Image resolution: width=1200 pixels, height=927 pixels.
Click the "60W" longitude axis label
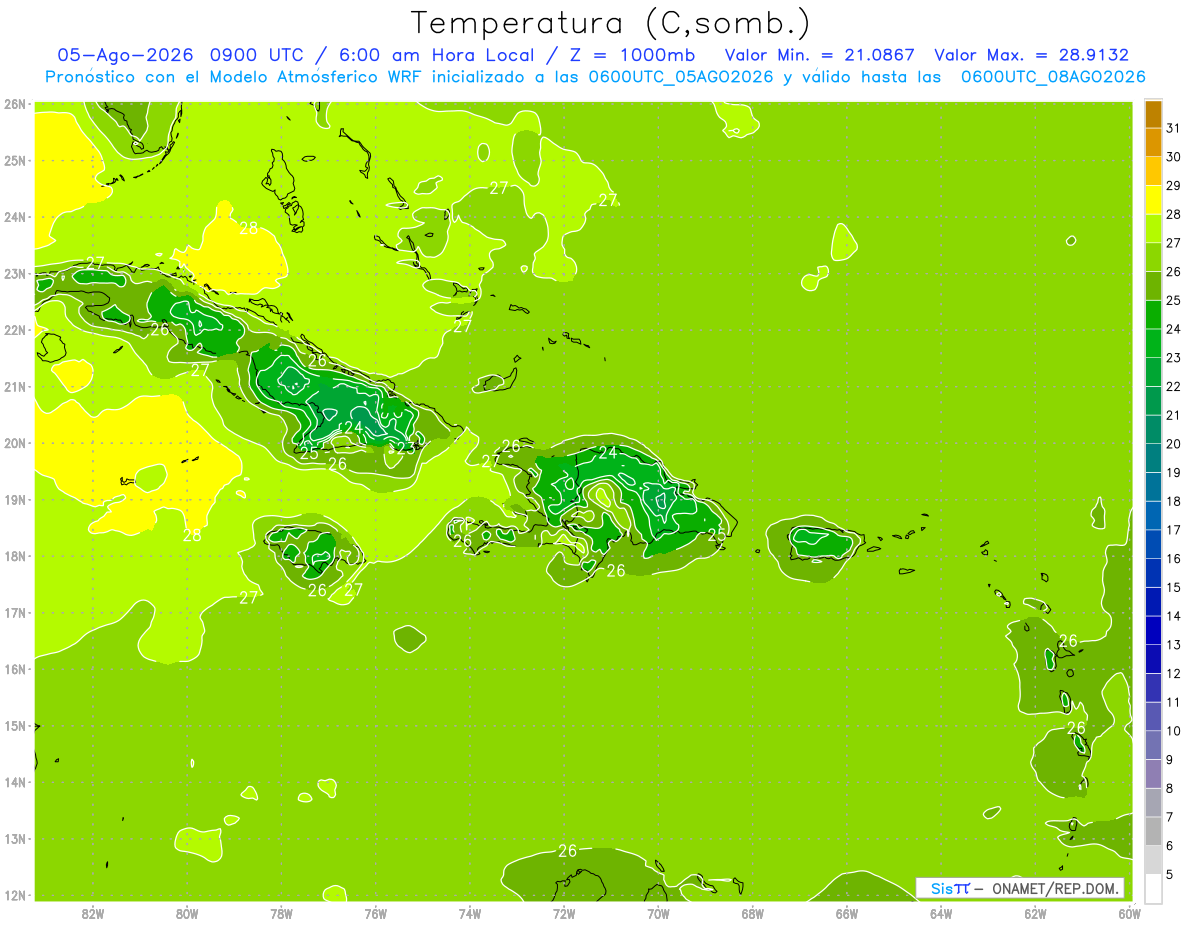[1129, 913]
